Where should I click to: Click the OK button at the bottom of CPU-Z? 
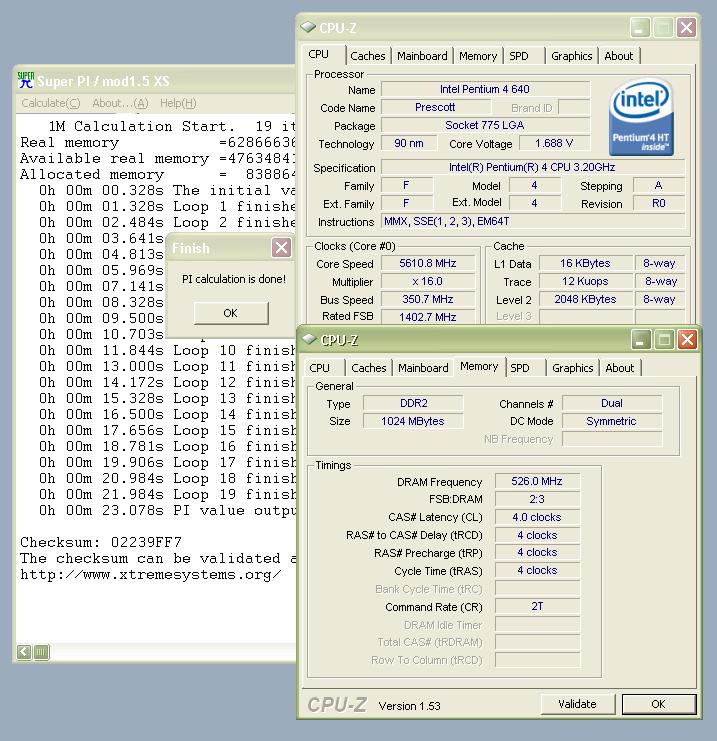(x=658, y=704)
